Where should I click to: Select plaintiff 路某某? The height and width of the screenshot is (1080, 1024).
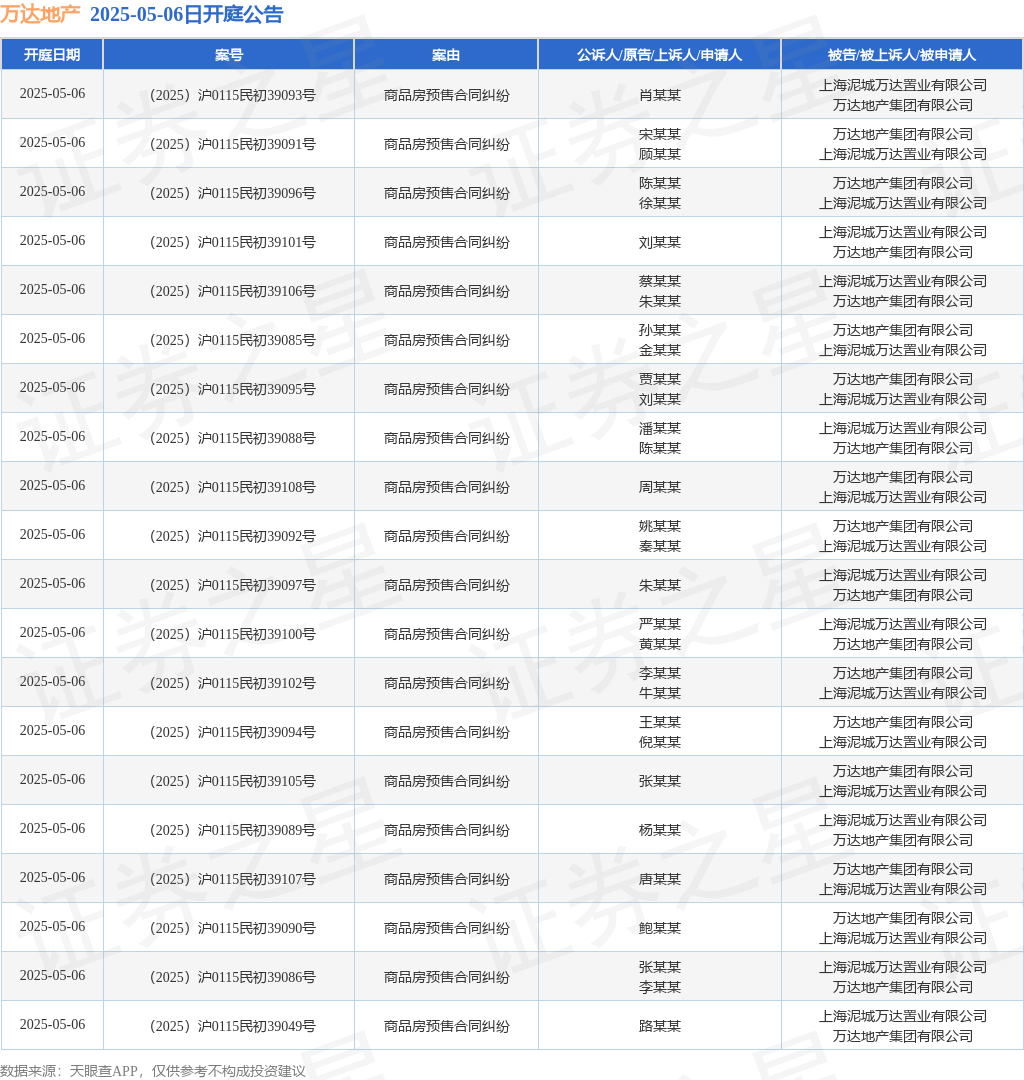tap(660, 1025)
